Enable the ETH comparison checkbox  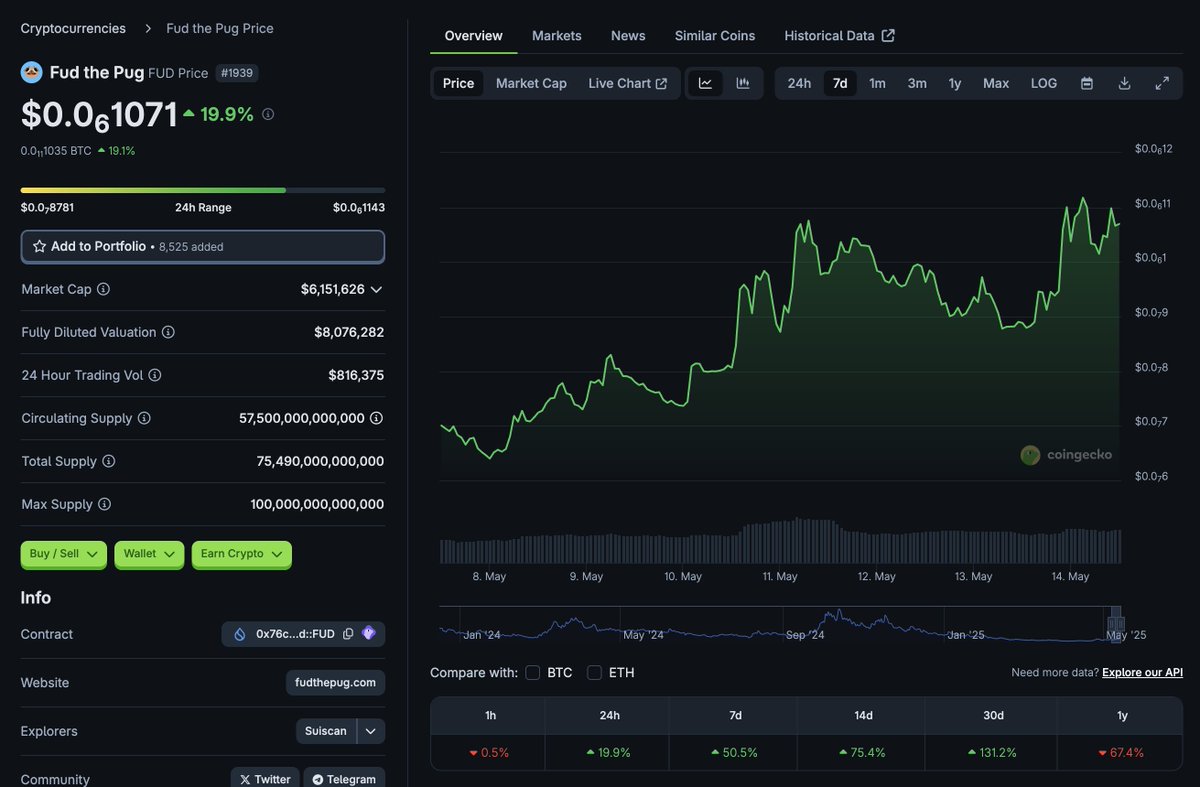click(x=594, y=673)
